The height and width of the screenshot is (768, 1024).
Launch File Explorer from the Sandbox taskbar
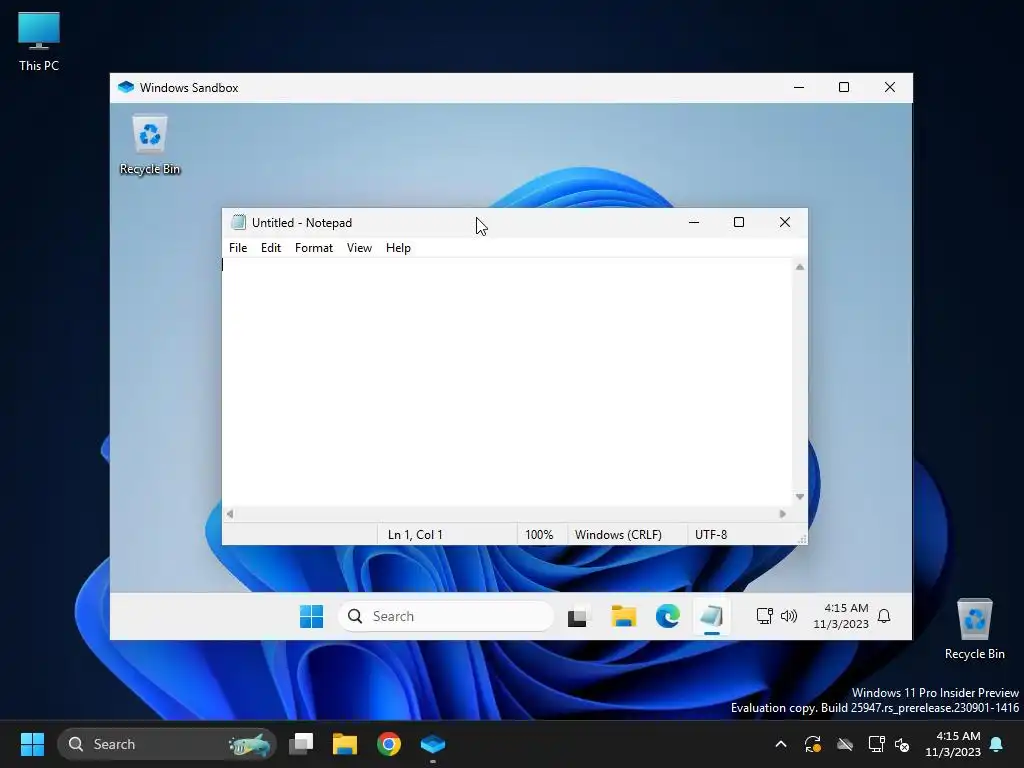(623, 616)
